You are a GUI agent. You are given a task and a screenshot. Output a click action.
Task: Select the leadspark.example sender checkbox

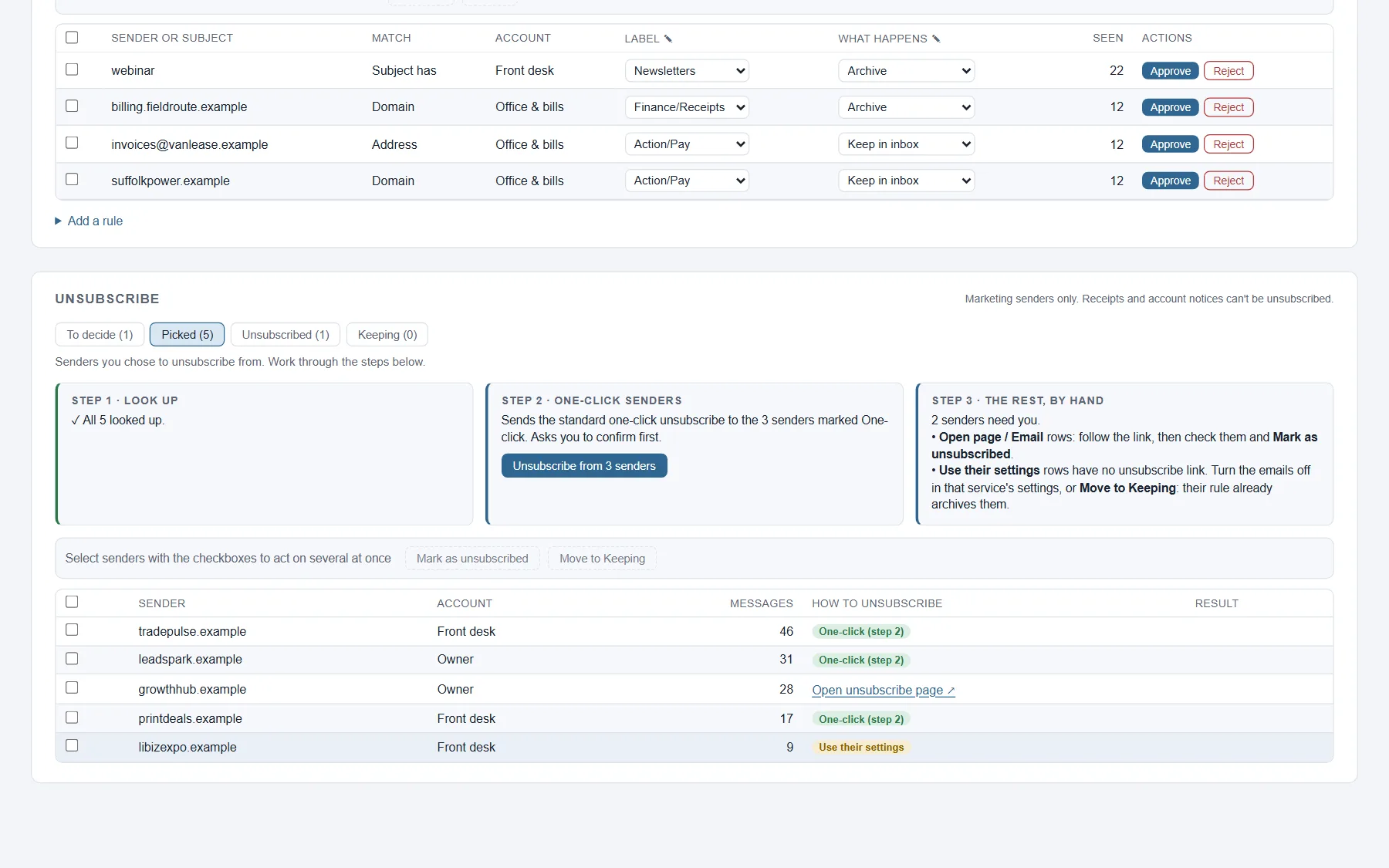72,658
